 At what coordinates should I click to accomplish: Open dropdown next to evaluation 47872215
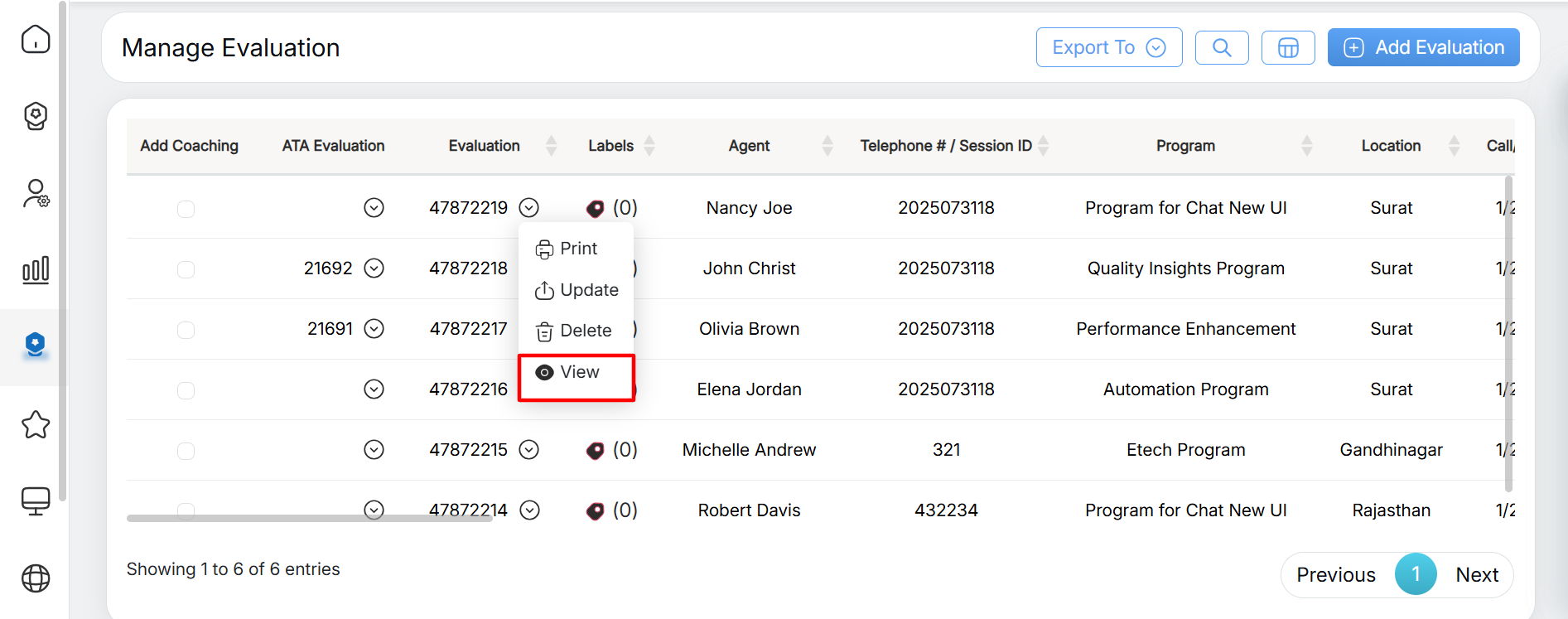(529, 450)
